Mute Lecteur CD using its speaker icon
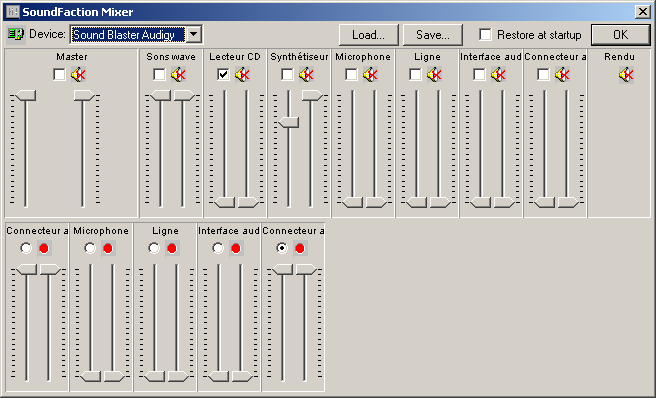Viewport: 656px width, 398px height. click(x=242, y=75)
